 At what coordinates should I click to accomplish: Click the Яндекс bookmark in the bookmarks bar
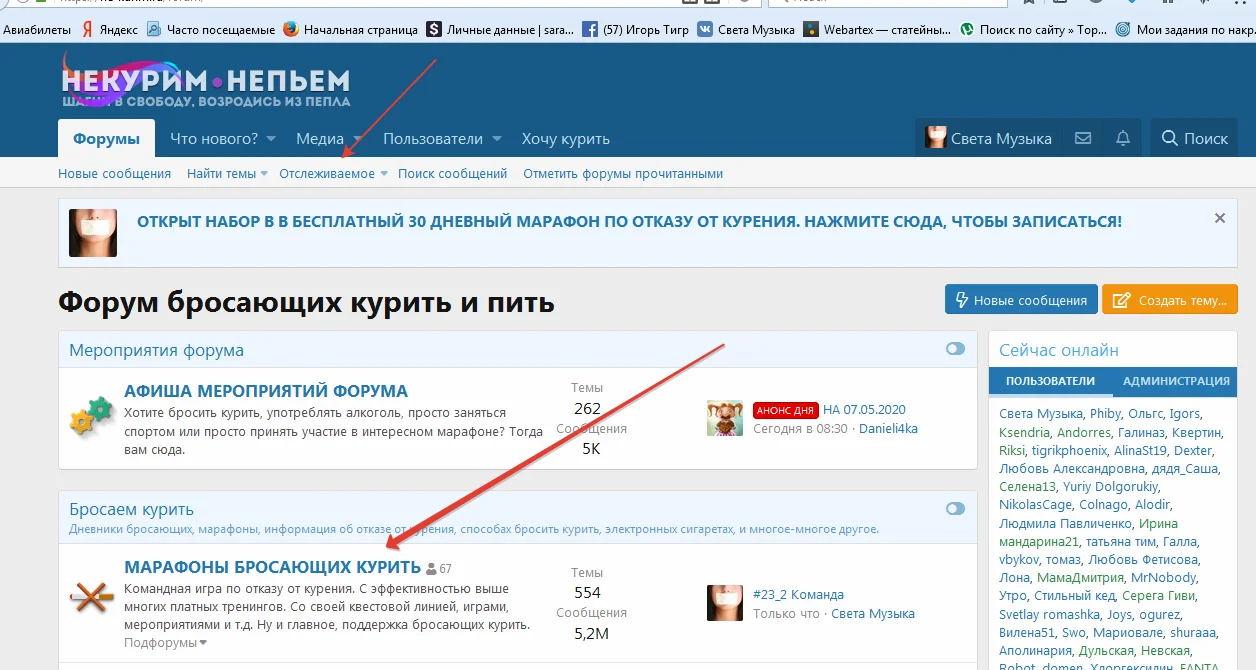(109, 29)
